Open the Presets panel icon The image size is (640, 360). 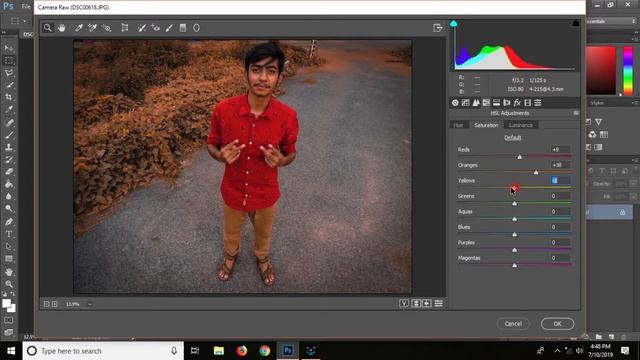point(538,103)
